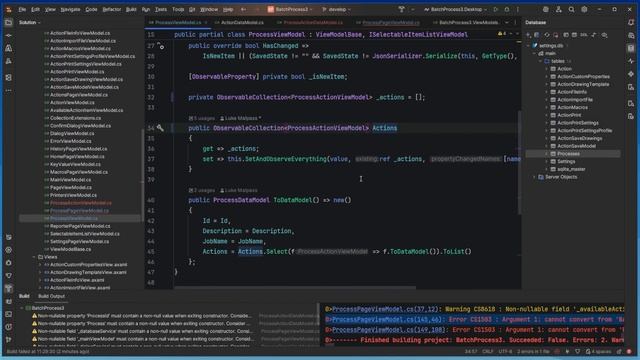Click the refresh icon in Database toolbar
The image size is (640, 360).
[547, 35]
